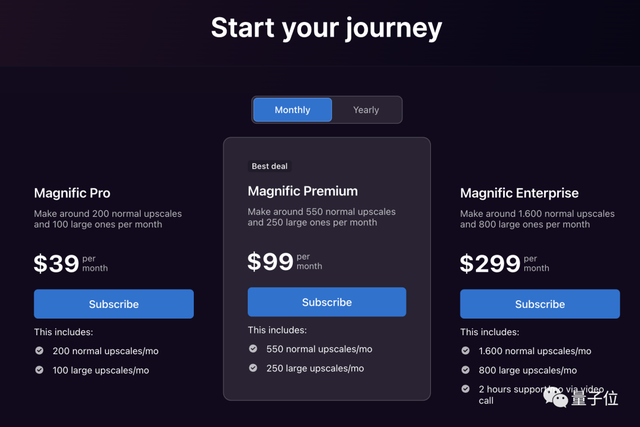The width and height of the screenshot is (640, 427).
Task: Click checkmark icon beside 250 large upscales
Action: pyautogui.click(x=253, y=368)
